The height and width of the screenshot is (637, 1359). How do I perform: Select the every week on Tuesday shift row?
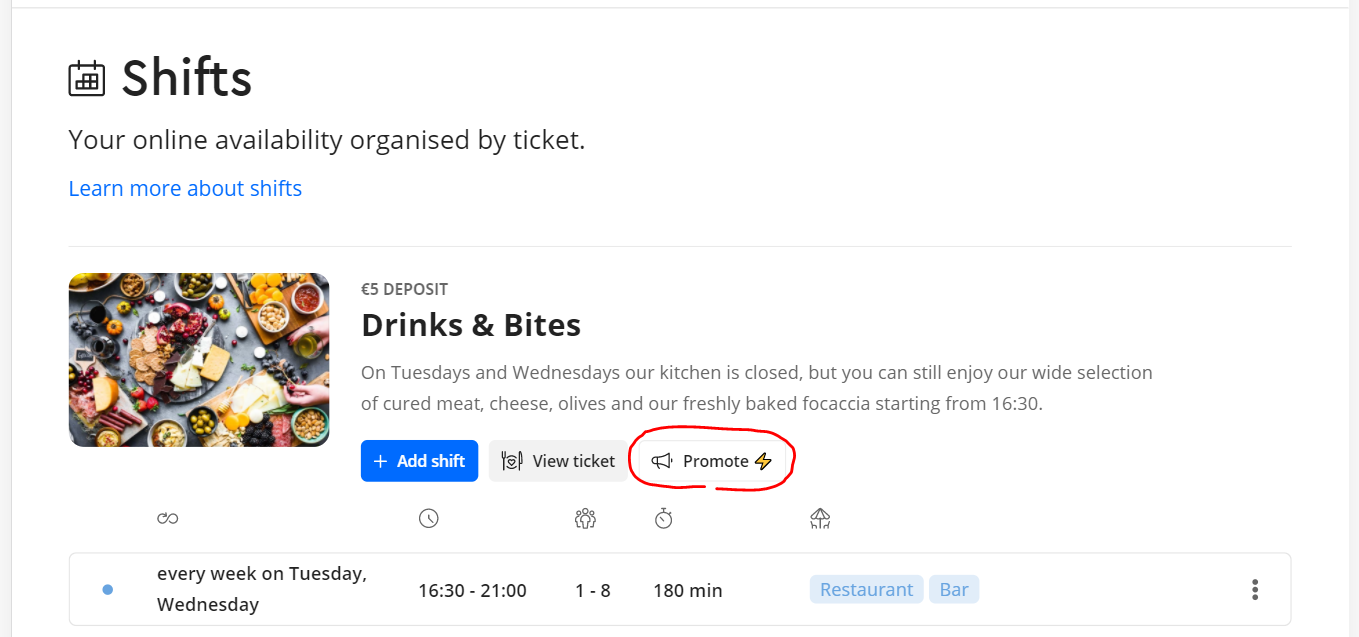(x=680, y=589)
